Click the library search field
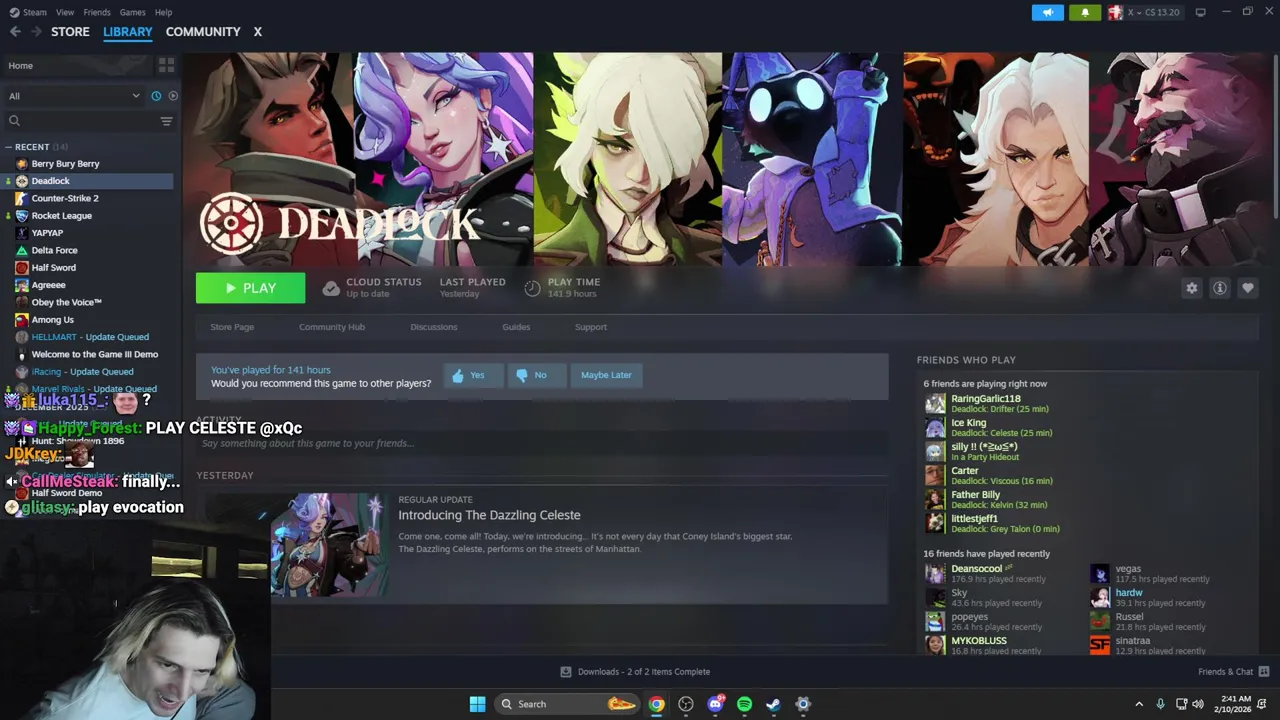Image resolution: width=1280 pixels, height=720 pixels. 82,121
